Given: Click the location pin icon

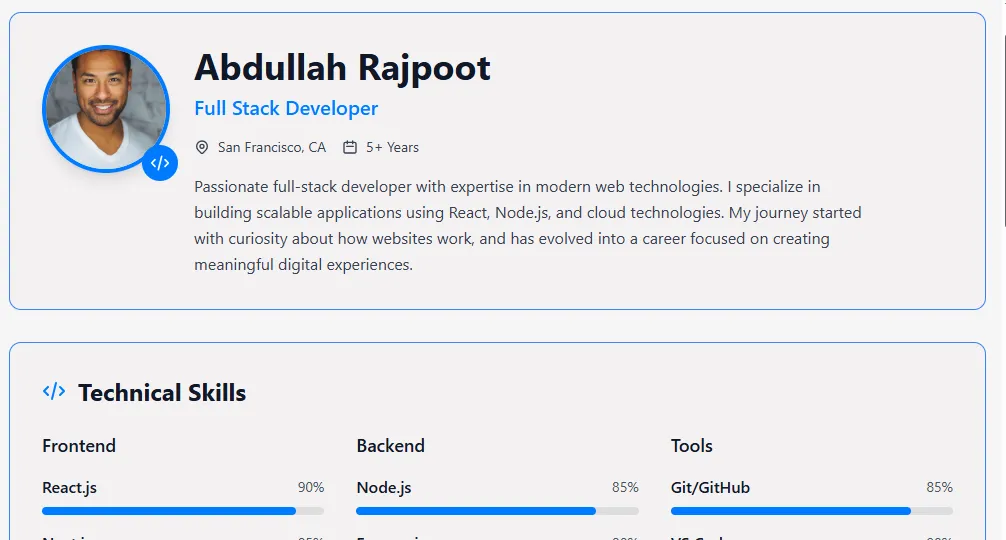Looking at the screenshot, I should (x=202, y=147).
